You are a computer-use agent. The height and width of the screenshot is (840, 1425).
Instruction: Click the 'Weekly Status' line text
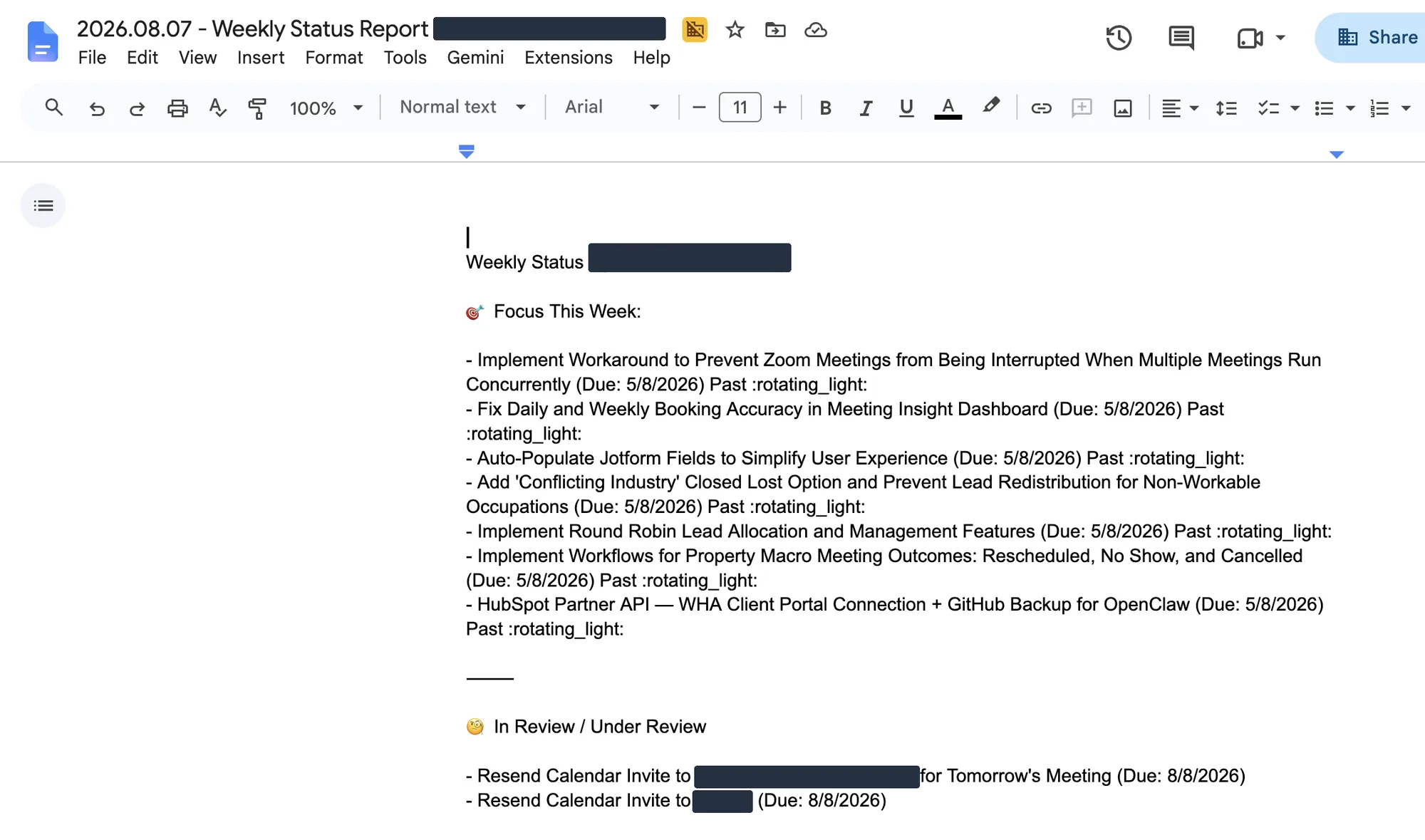coord(524,262)
